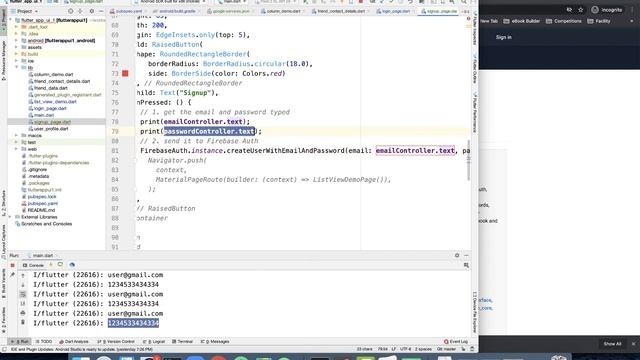
Task: Toggle soft-wrap in console gutter
Action: tap(23, 294)
